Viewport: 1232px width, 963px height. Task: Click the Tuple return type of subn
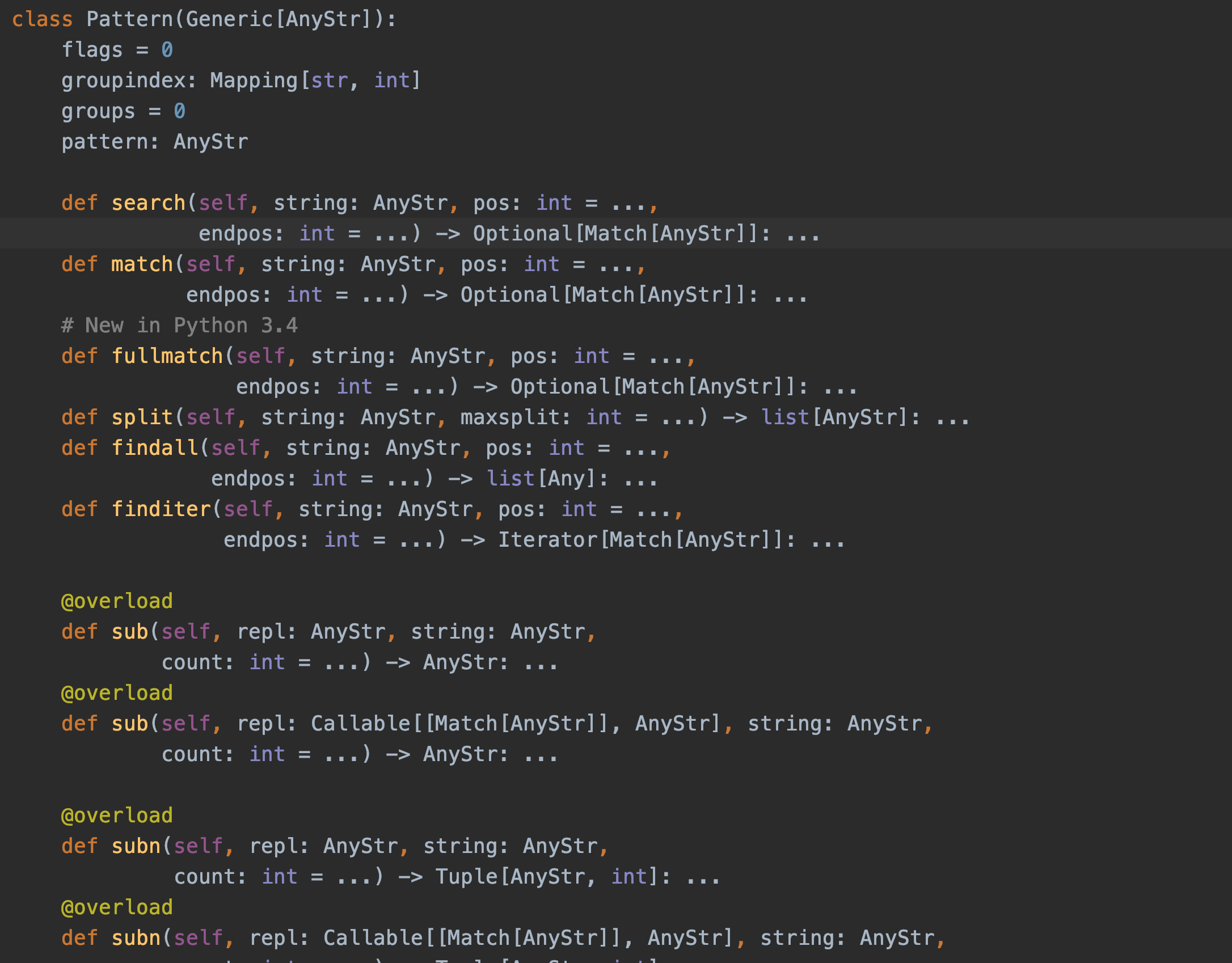pyautogui.click(x=466, y=877)
